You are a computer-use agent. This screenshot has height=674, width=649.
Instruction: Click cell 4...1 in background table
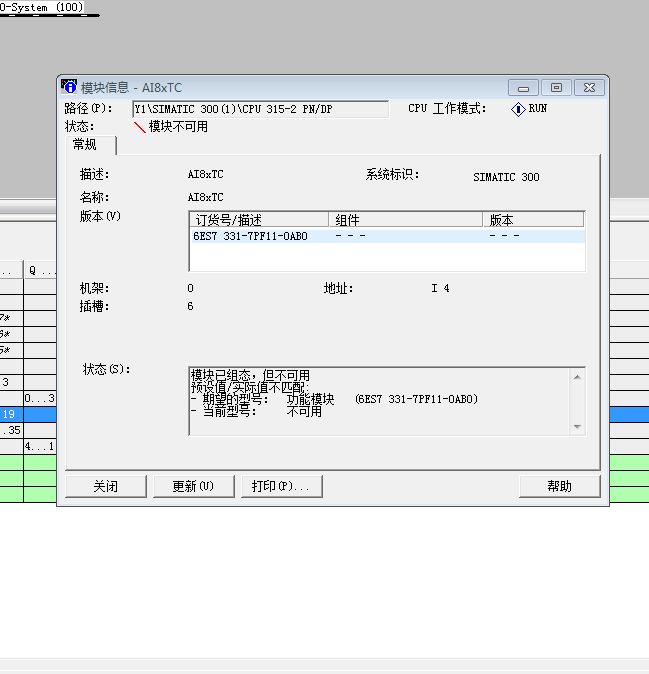pyautogui.click(x=40, y=446)
